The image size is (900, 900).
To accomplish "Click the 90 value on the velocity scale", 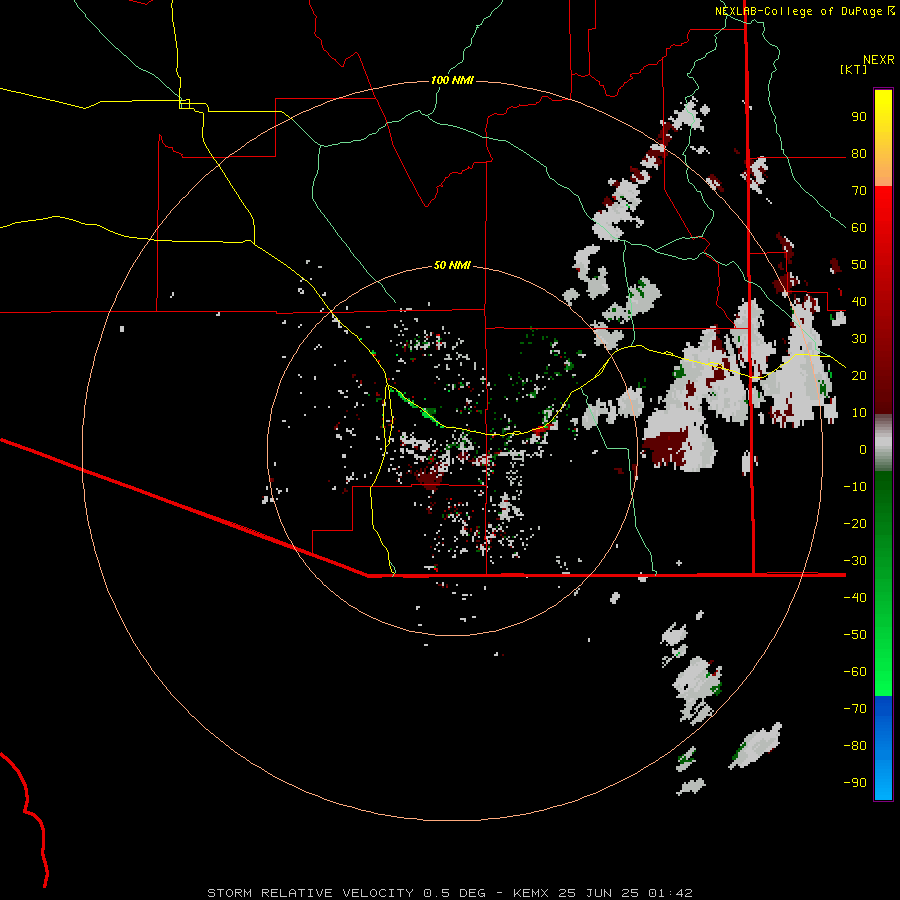I will click(x=859, y=117).
